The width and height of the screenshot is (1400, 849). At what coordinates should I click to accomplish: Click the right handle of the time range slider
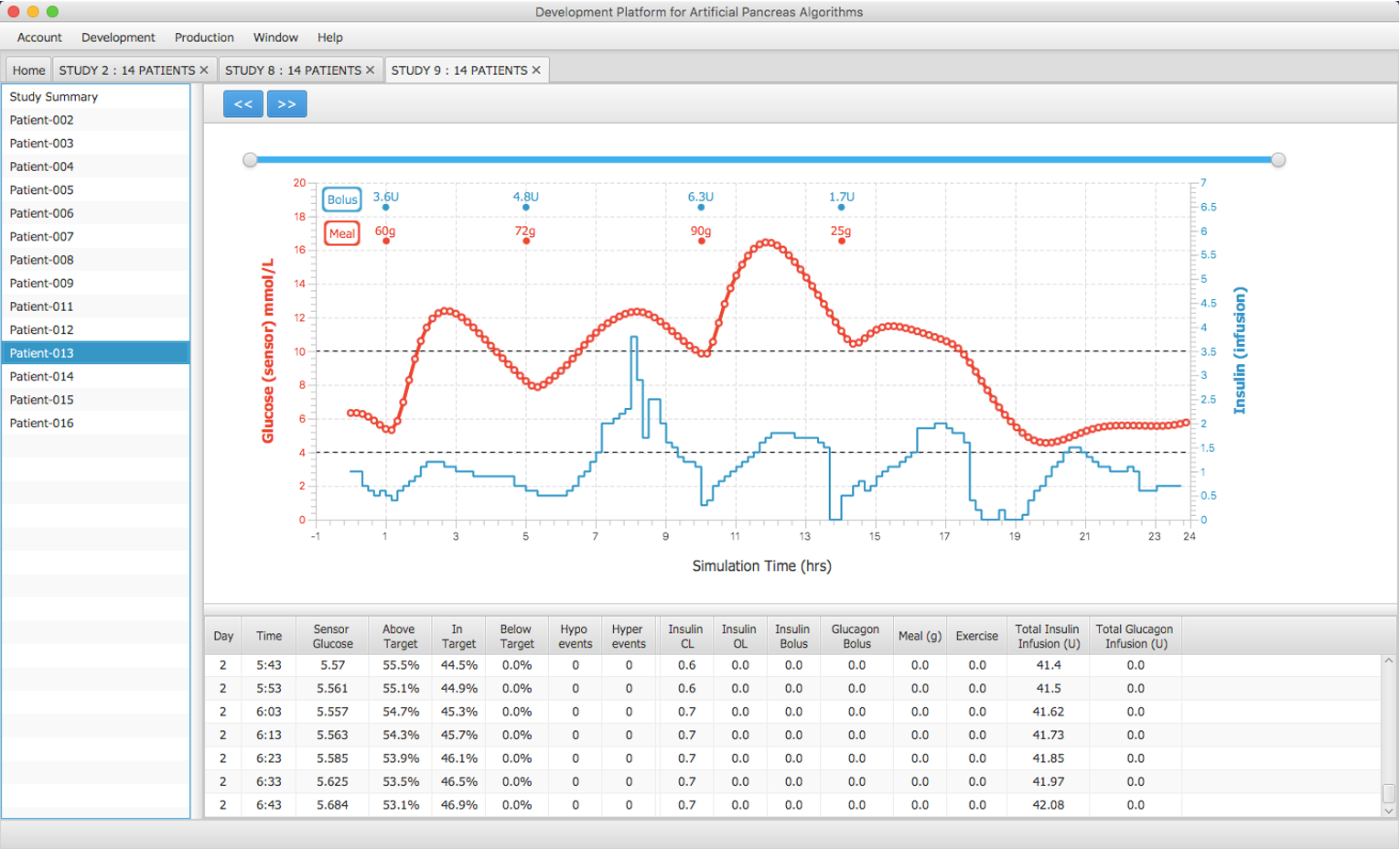point(1278,160)
